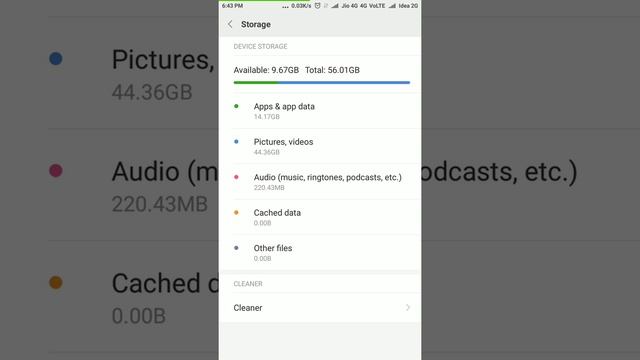
Task: Click the green Apps & app data dot
Action: pos(236,106)
